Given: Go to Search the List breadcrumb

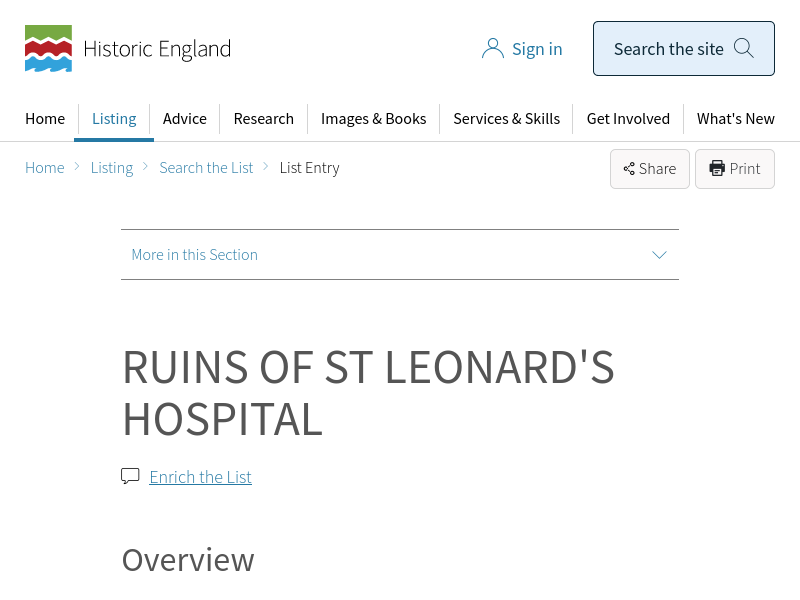Looking at the screenshot, I should point(206,168).
